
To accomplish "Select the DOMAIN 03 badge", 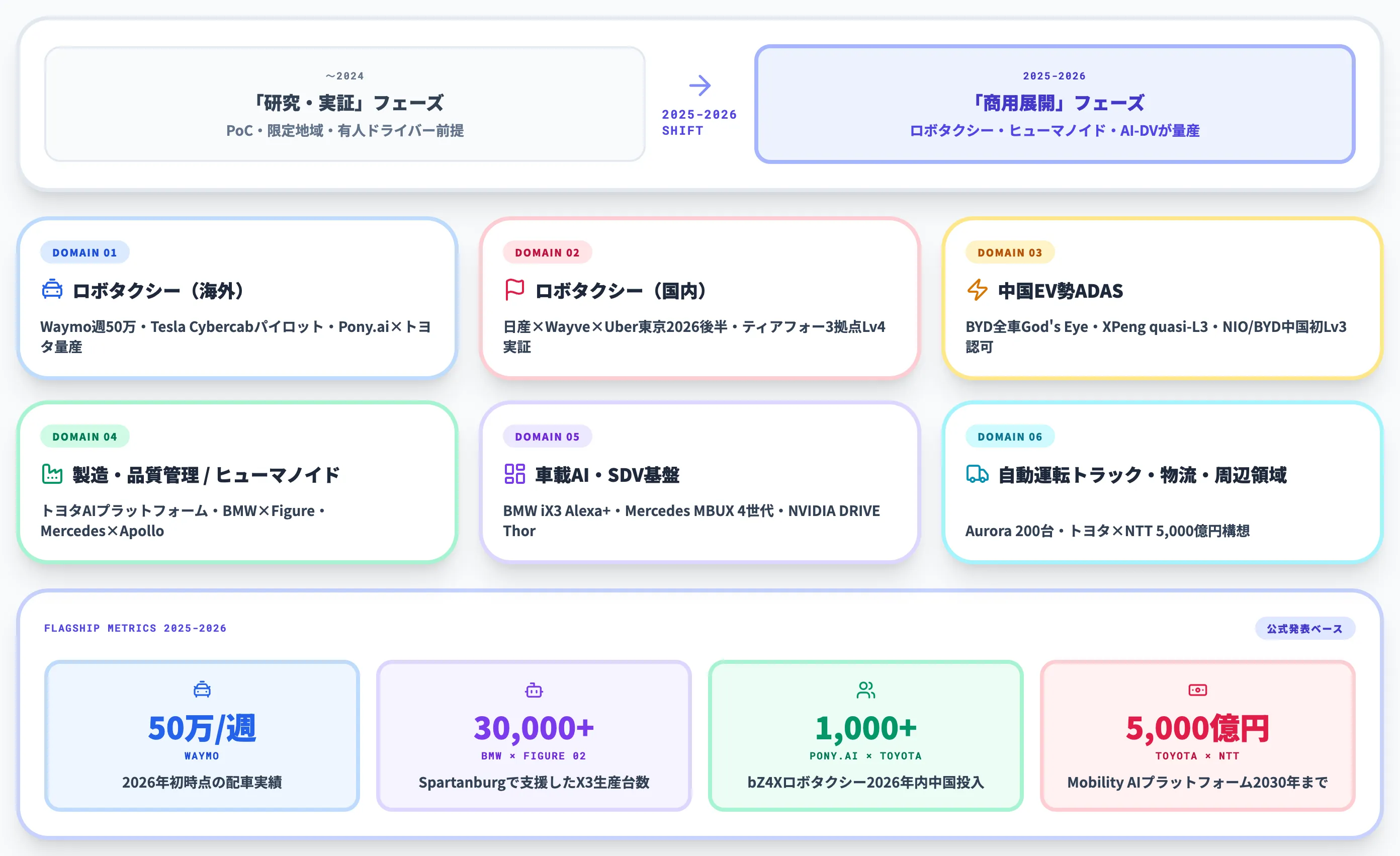I will tap(1010, 252).
